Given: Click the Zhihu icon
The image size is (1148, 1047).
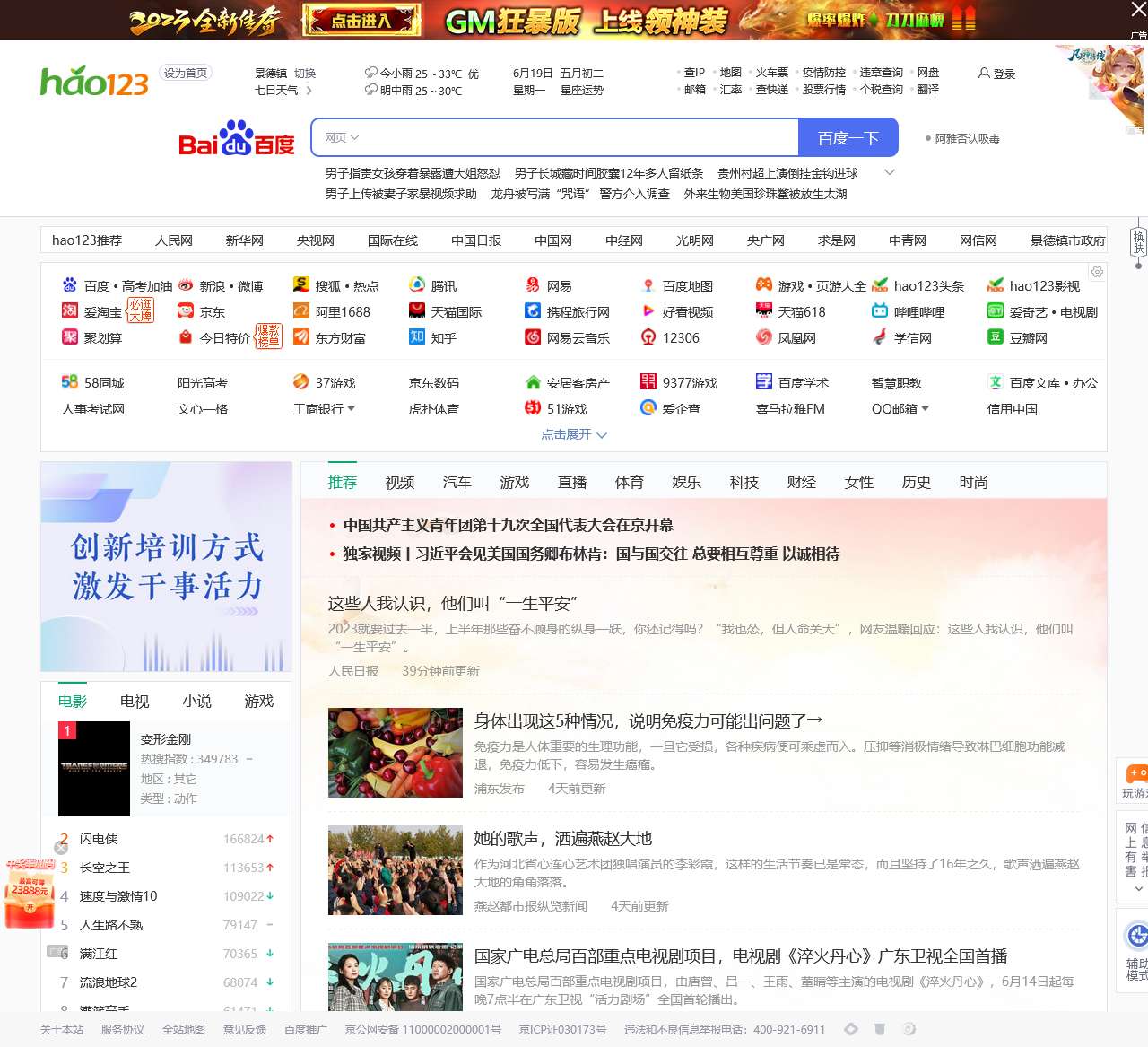Looking at the screenshot, I should pos(417,337).
